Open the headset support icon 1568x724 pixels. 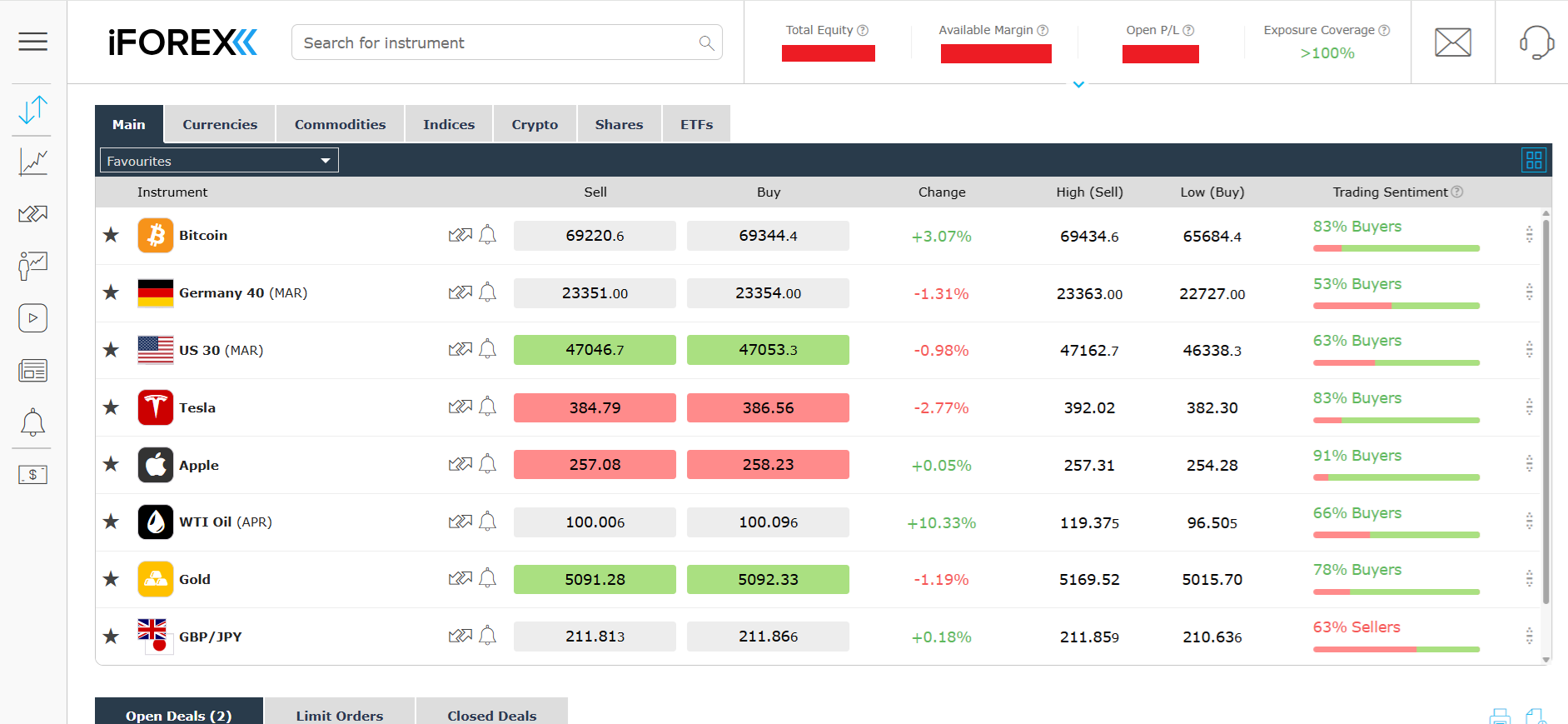[1536, 42]
